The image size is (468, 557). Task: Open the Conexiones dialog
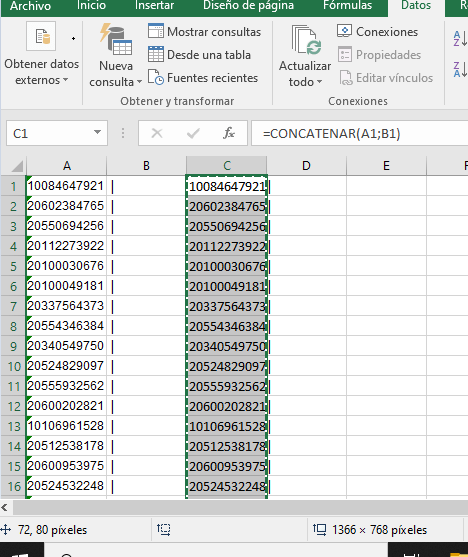tap(377, 32)
